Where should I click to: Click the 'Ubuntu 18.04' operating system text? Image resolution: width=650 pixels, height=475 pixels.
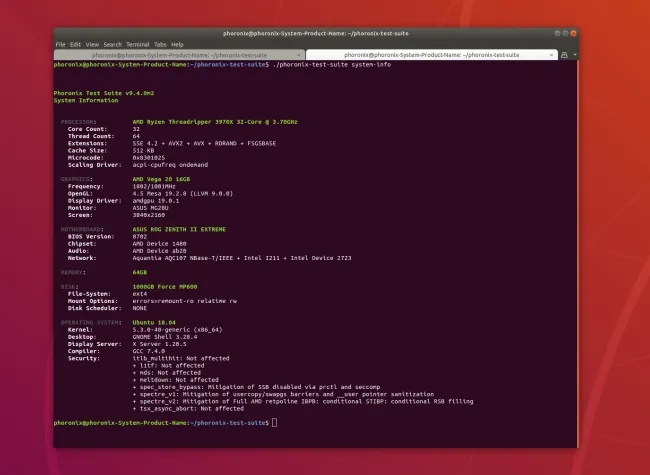154,322
